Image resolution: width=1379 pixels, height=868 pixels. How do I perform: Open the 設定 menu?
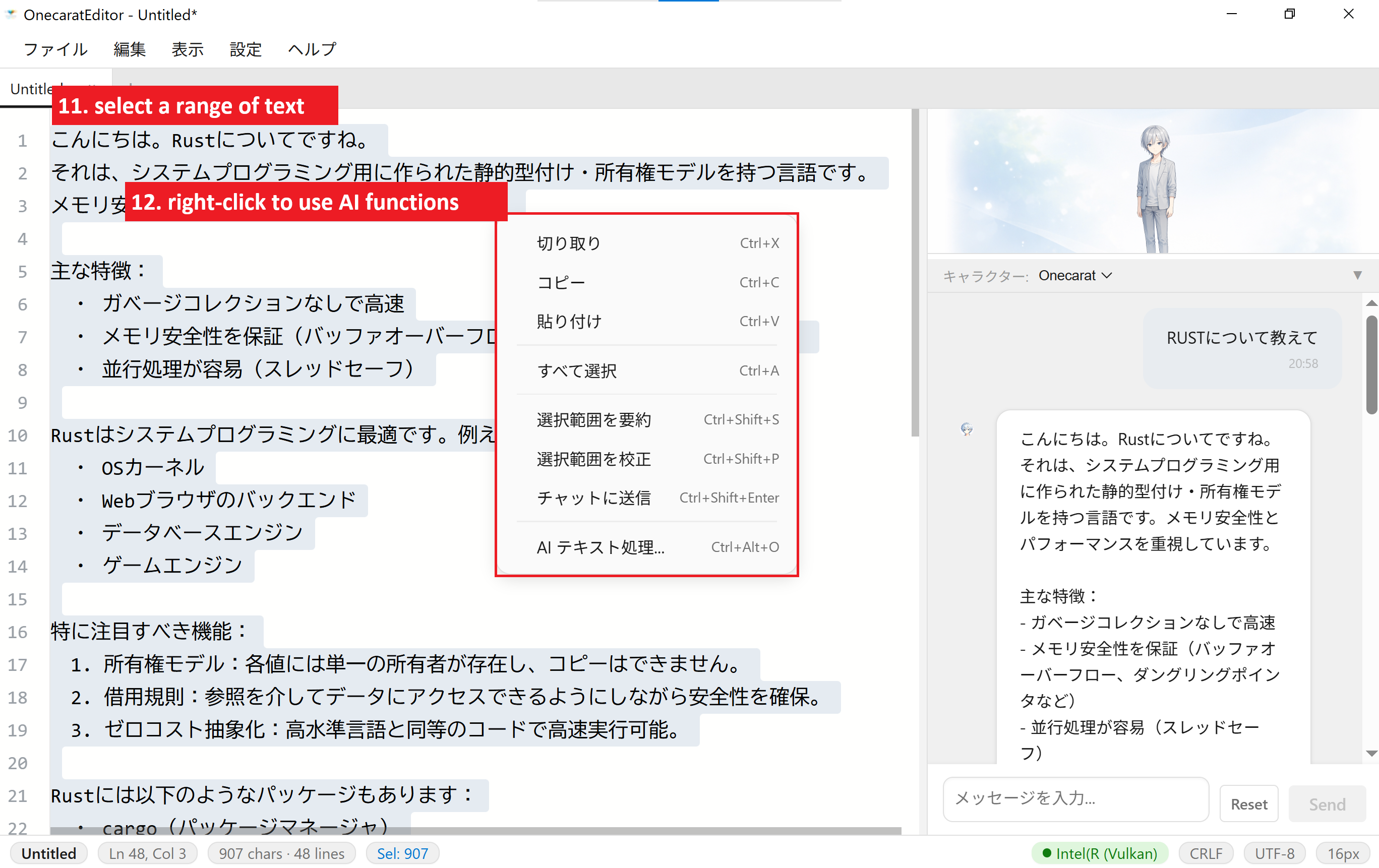point(245,49)
